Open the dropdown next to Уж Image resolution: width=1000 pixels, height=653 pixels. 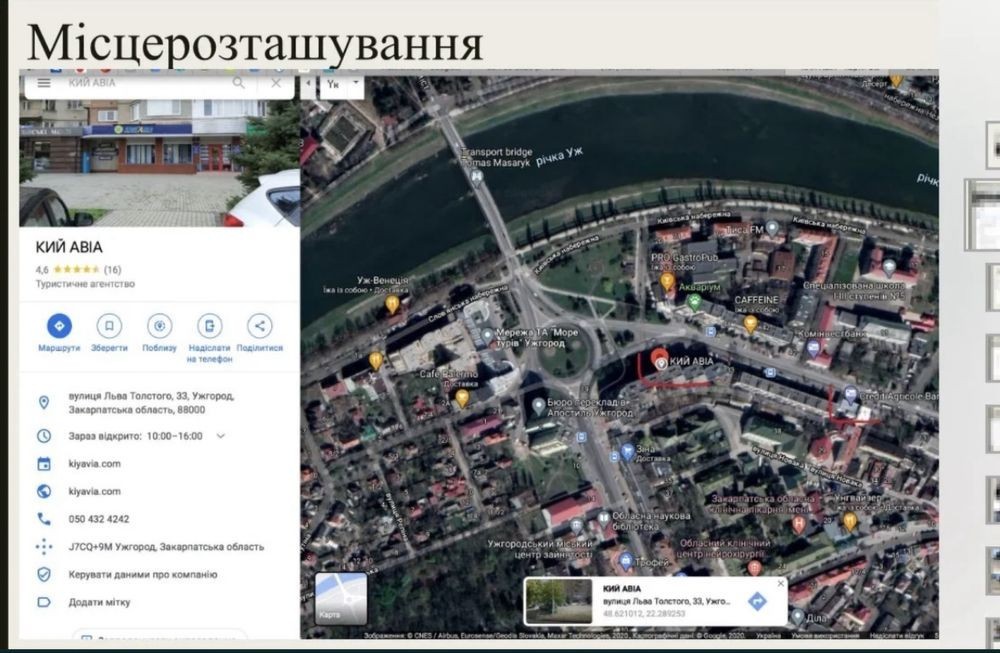pos(357,85)
